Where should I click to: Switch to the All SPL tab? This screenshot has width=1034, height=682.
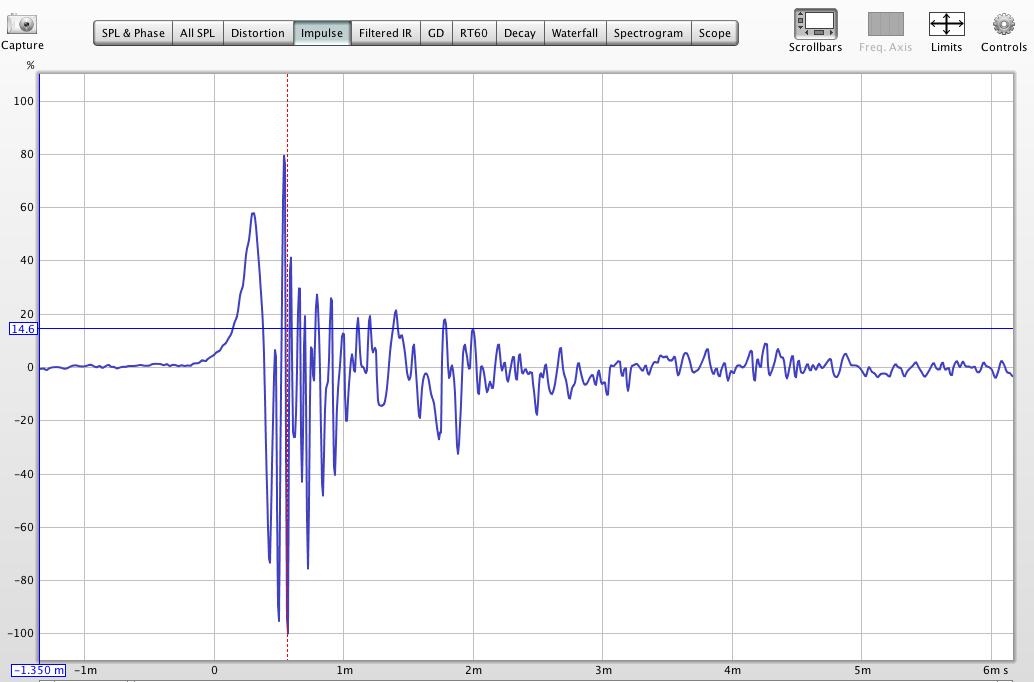(197, 33)
